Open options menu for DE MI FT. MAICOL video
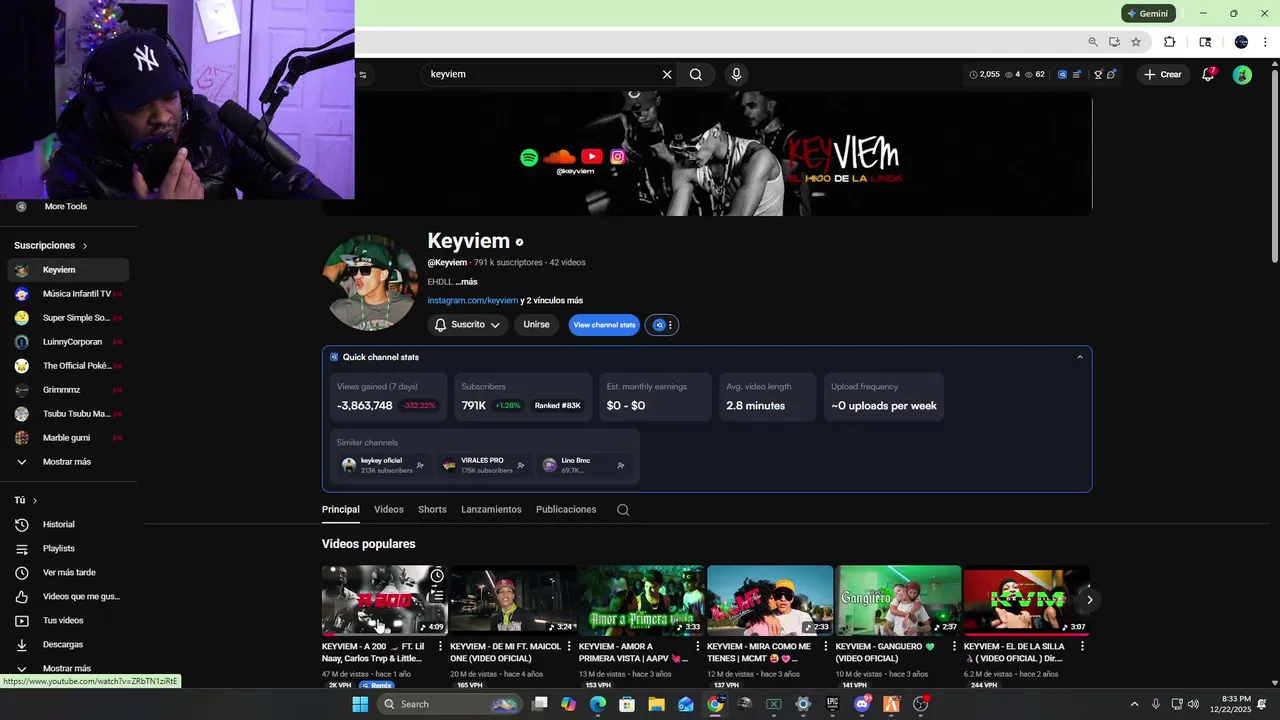 568,647
